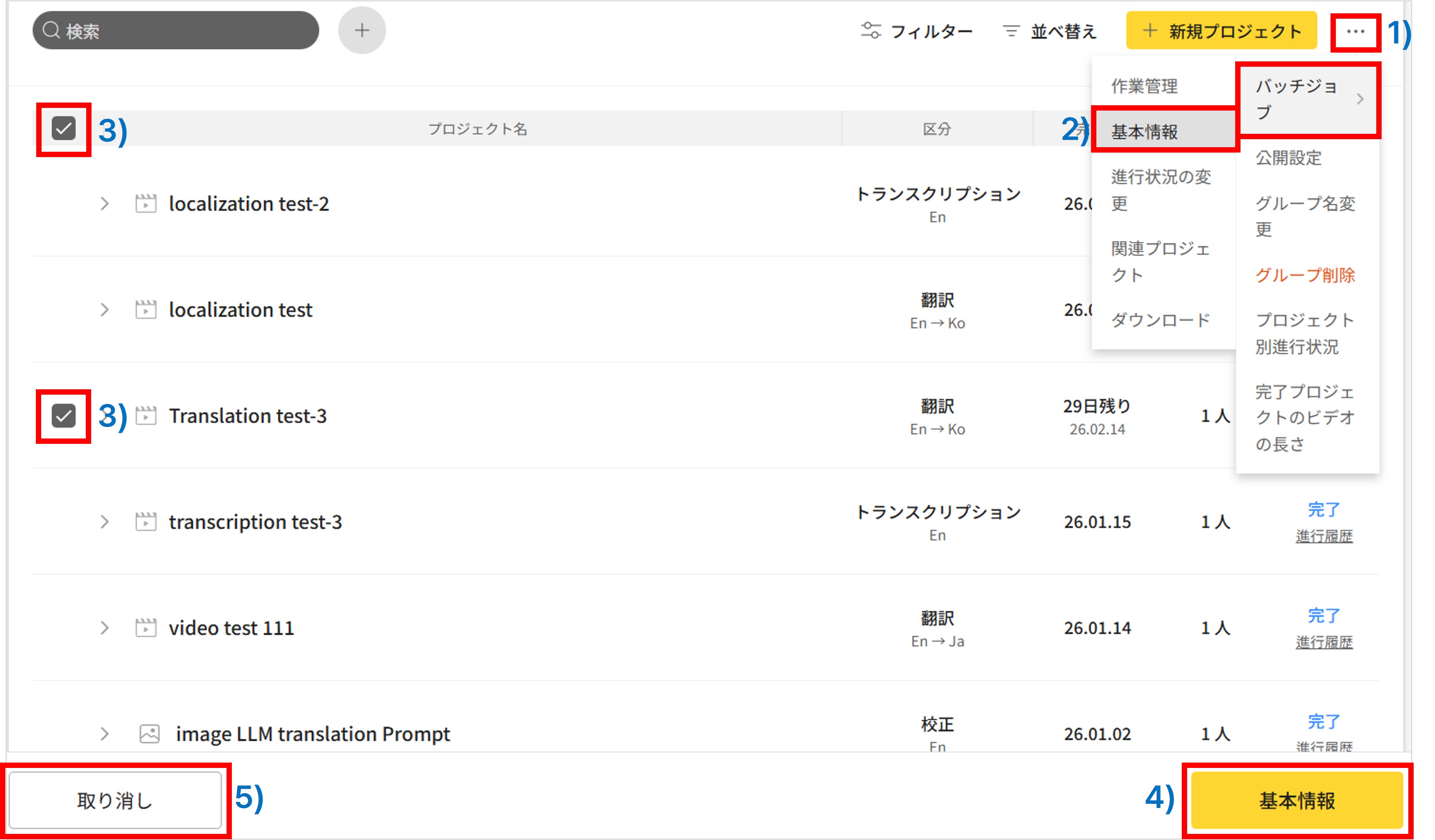Viewport: 1435px width, 840px height.
Task: Click the 取り消し cancel button
Action: 115,800
